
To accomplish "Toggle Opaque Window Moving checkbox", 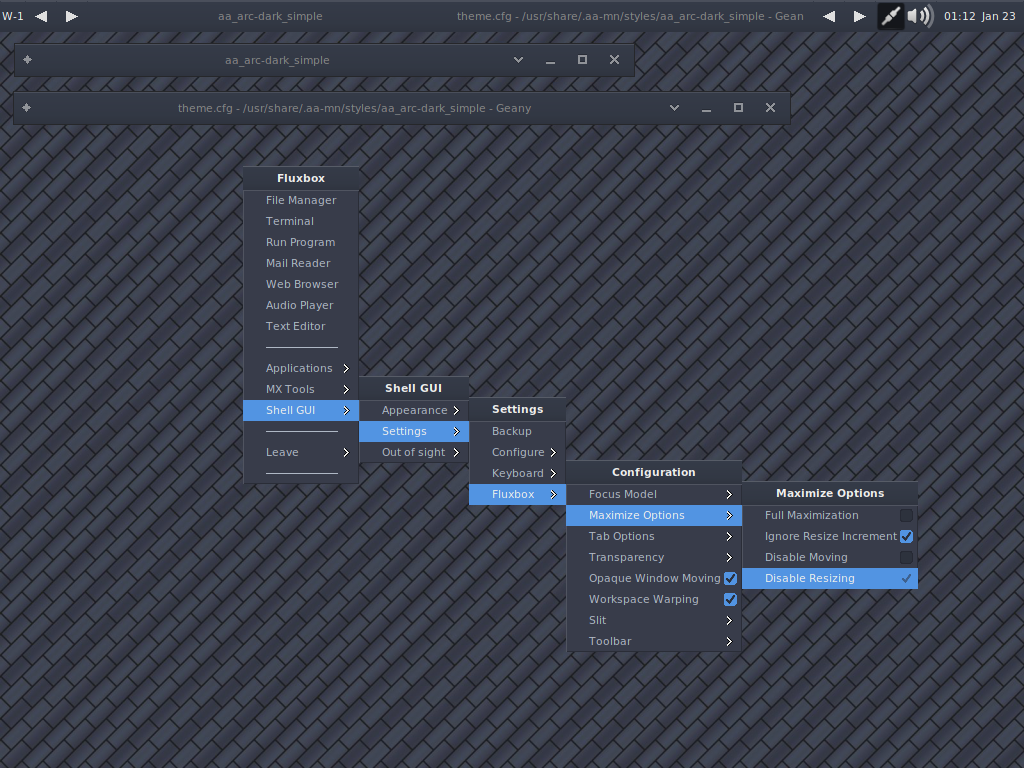I will pyautogui.click(x=730, y=579).
